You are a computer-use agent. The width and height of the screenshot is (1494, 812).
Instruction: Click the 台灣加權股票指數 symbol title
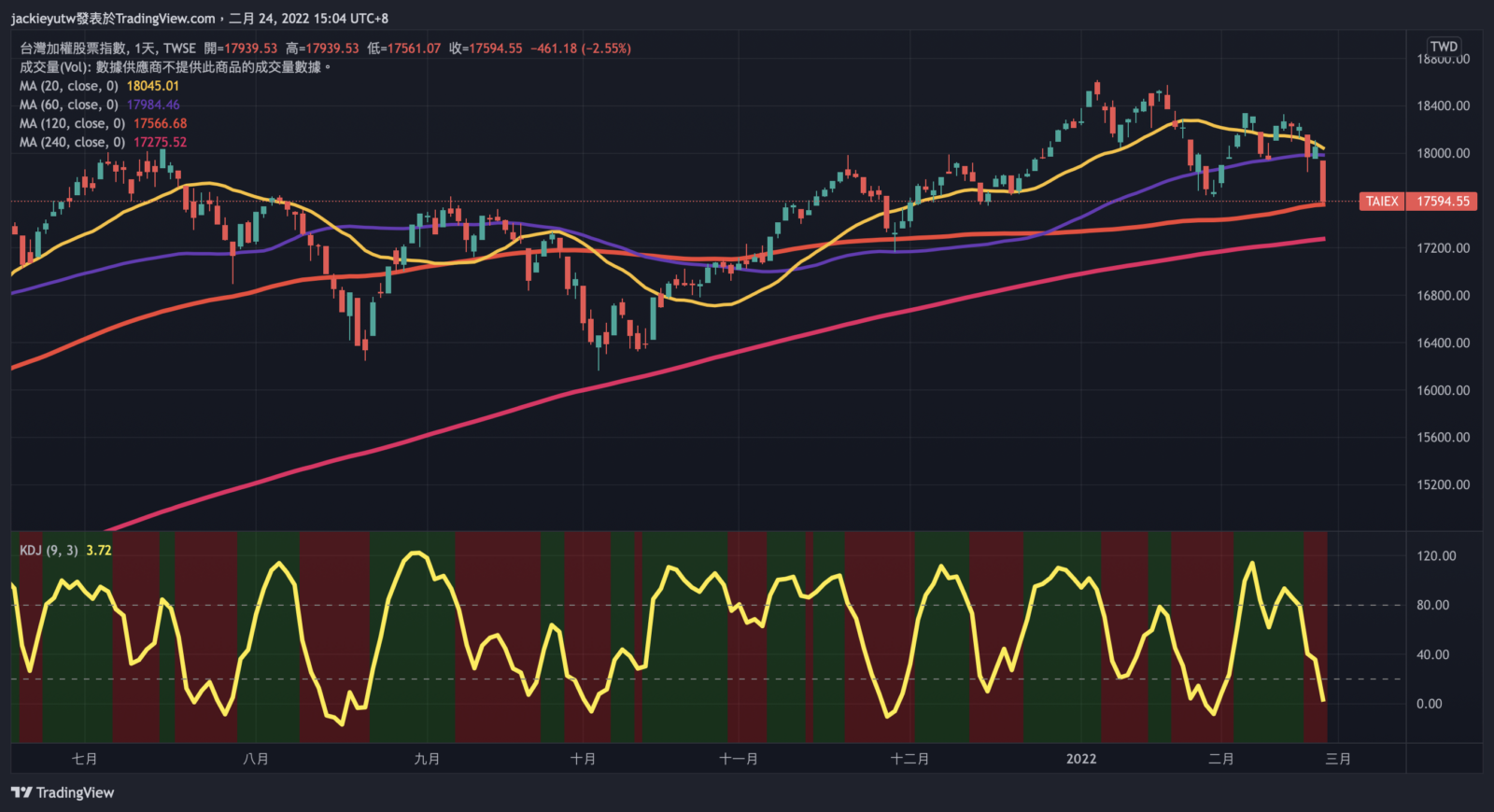point(73,49)
